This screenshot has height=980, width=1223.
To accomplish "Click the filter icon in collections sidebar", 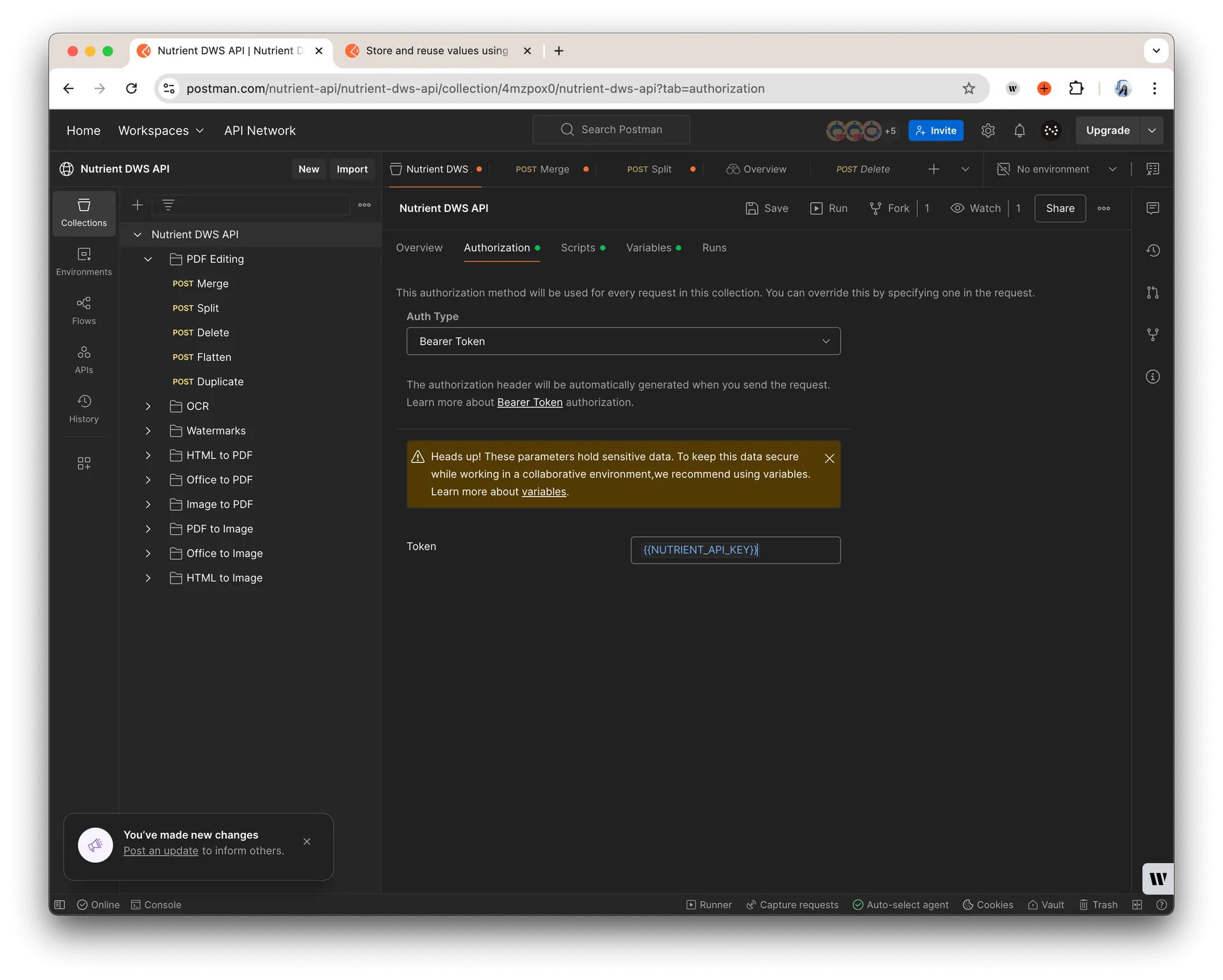I will pos(168,205).
